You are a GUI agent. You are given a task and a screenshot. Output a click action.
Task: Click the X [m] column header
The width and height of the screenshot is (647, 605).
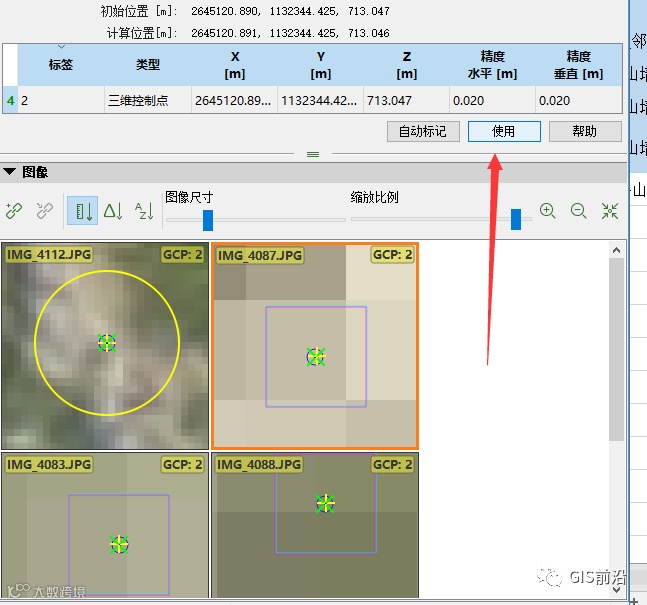pyautogui.click(x=234, y=65)
